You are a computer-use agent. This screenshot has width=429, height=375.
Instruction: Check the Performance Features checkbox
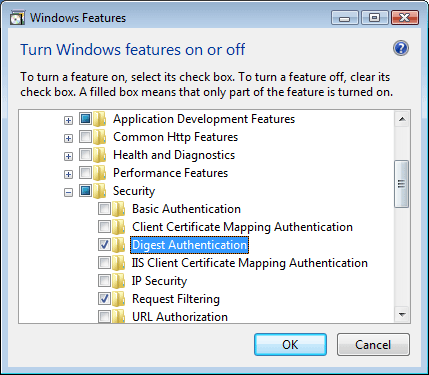click(x=85, y=173)
